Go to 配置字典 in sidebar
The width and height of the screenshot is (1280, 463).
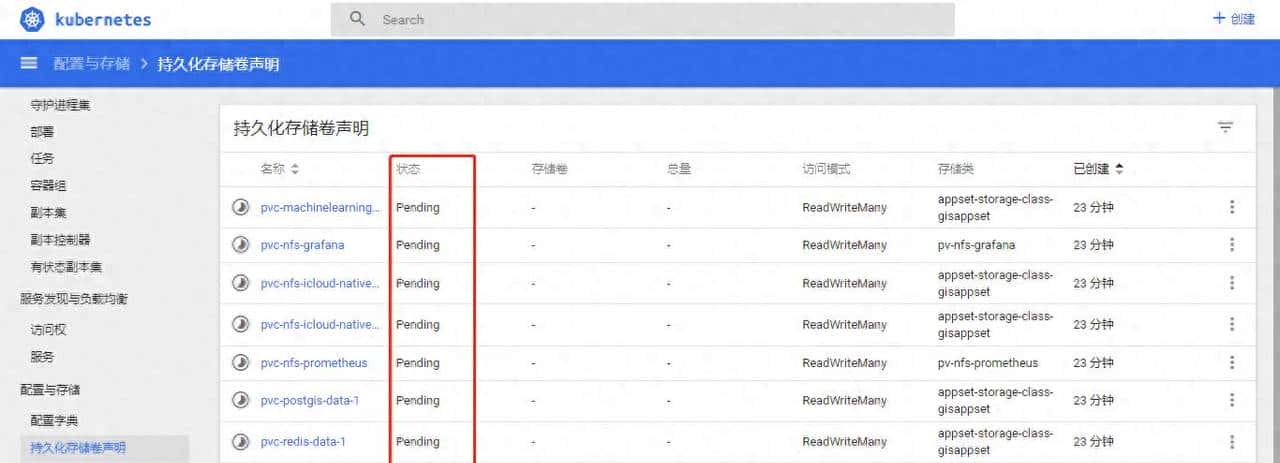[55, 420]
